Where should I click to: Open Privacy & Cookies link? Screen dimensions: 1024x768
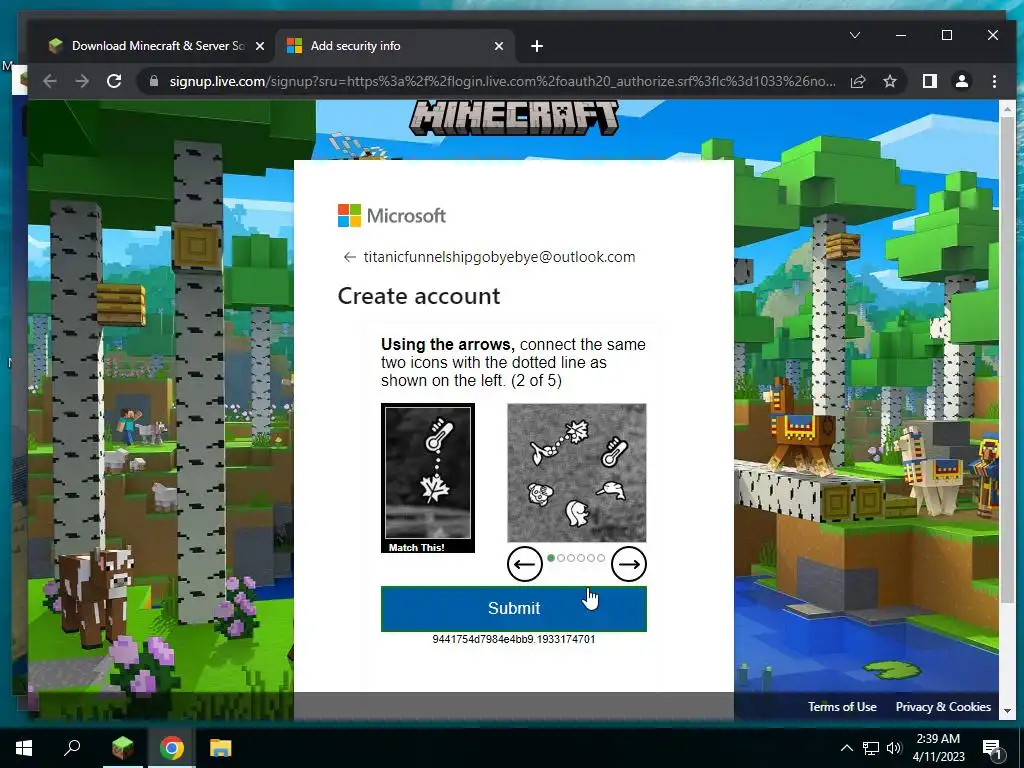point(943,707)
